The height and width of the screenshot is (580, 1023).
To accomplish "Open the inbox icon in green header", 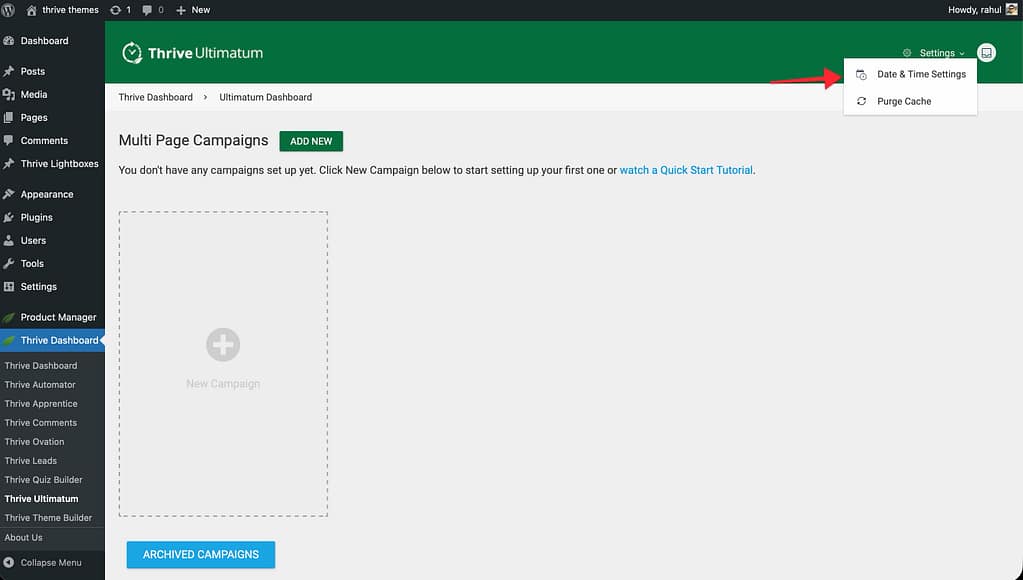I will tap(986, 53).
